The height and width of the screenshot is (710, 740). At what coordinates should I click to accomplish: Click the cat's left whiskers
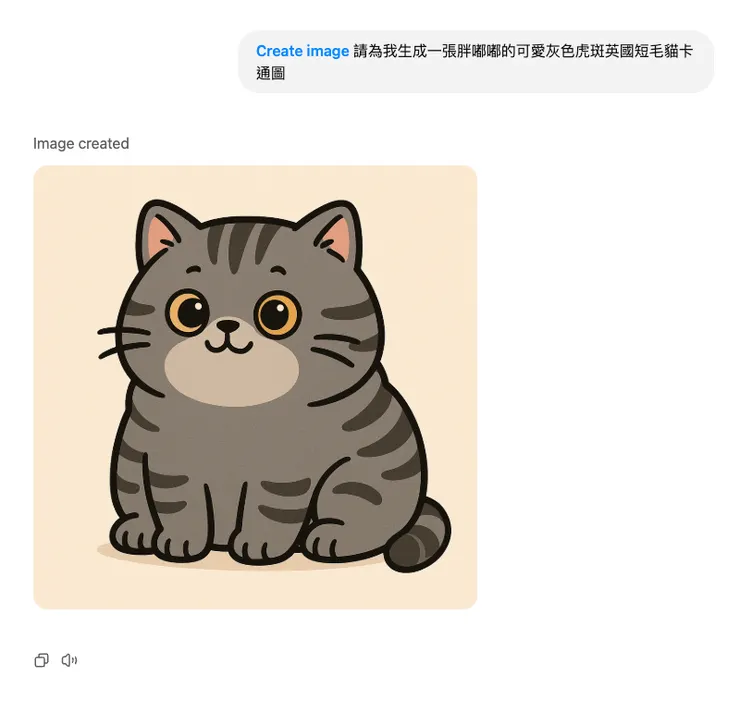click(124, 341)
